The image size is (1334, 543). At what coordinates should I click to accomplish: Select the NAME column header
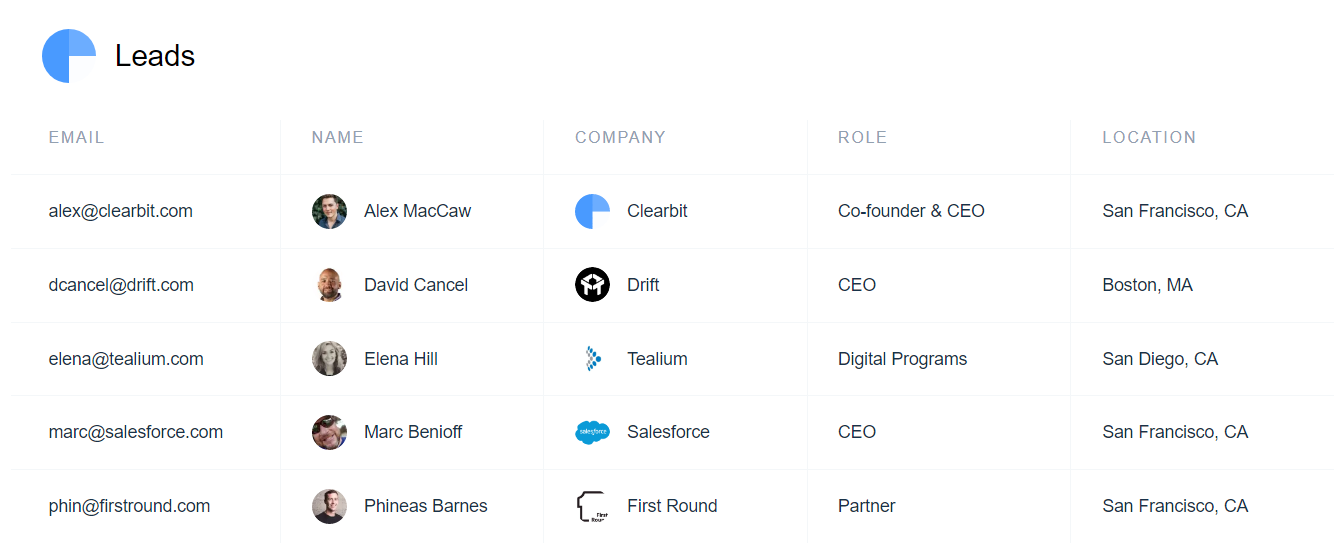click(x=337, y=138)
